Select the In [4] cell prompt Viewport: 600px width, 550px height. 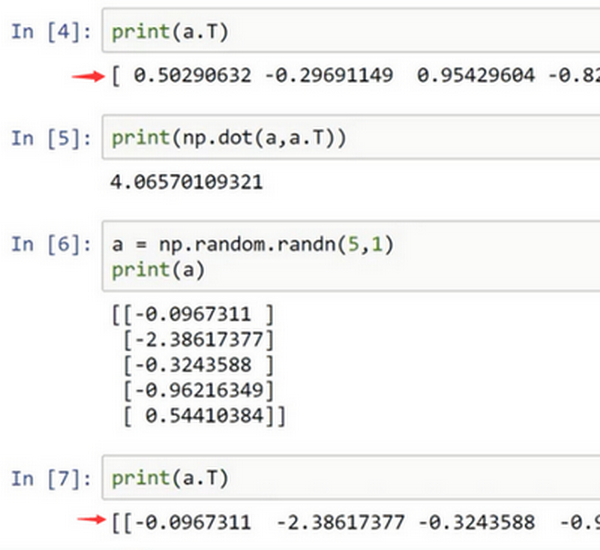(x=51, y=32)
